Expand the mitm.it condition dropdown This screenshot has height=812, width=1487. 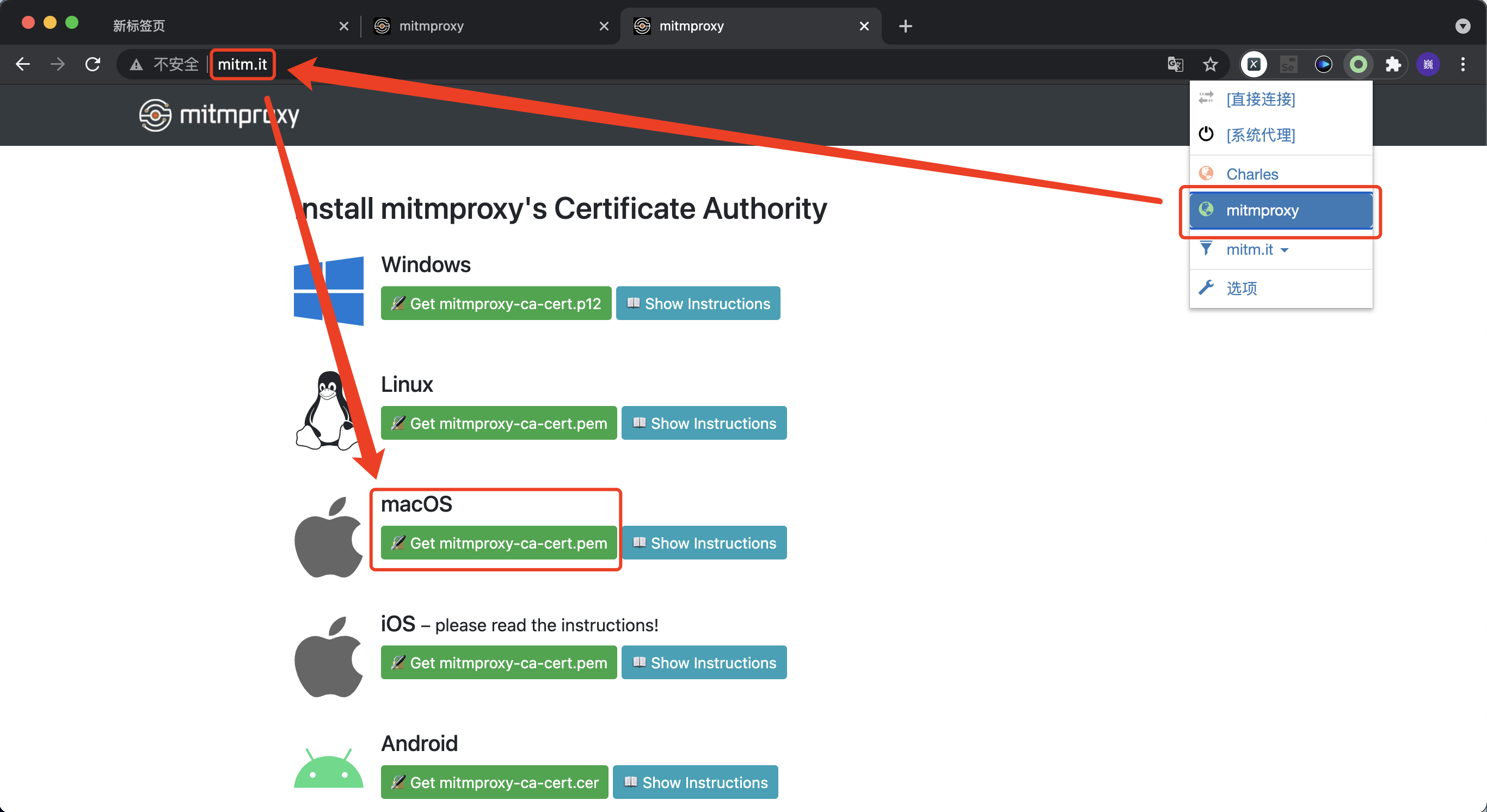1281,249
